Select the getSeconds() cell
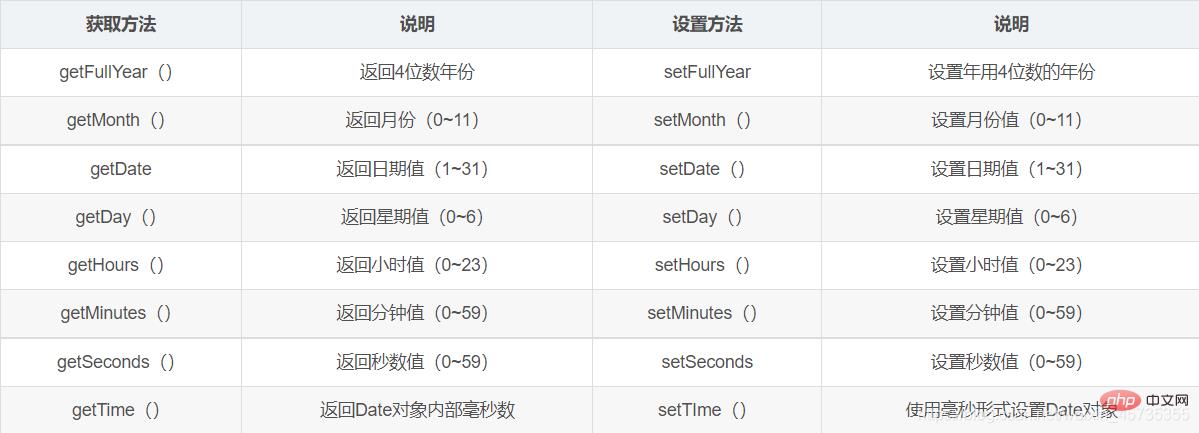The image size is (1199, 433). pyautogui.click(x=116, y=362)
